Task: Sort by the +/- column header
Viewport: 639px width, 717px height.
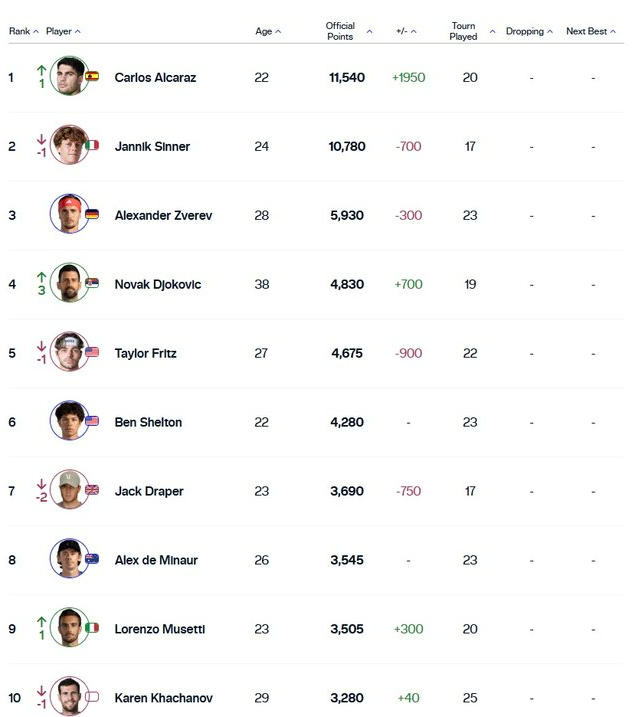Action: [x=406, y=31]
